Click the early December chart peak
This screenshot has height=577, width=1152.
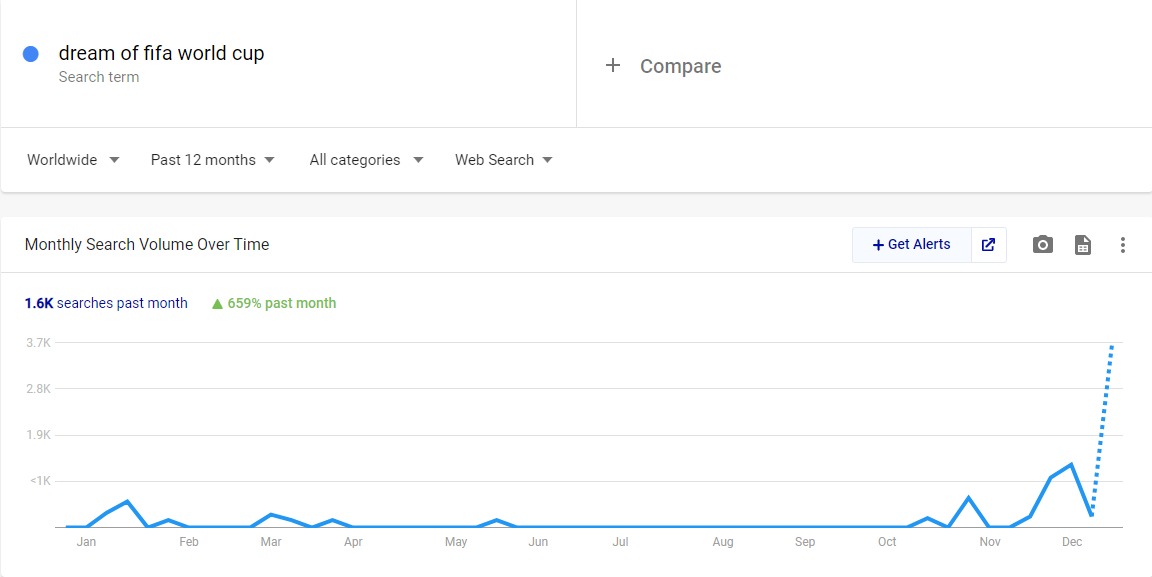pos(1071,465)
